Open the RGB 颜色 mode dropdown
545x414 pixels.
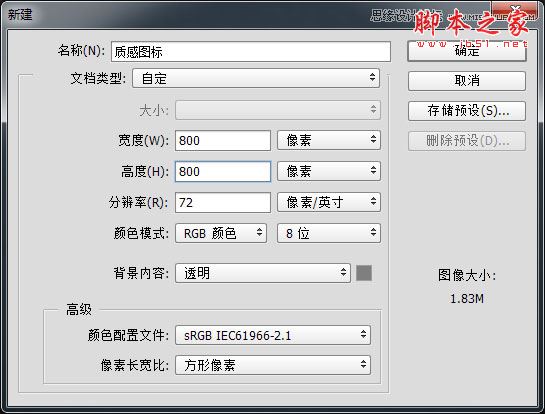221,233
